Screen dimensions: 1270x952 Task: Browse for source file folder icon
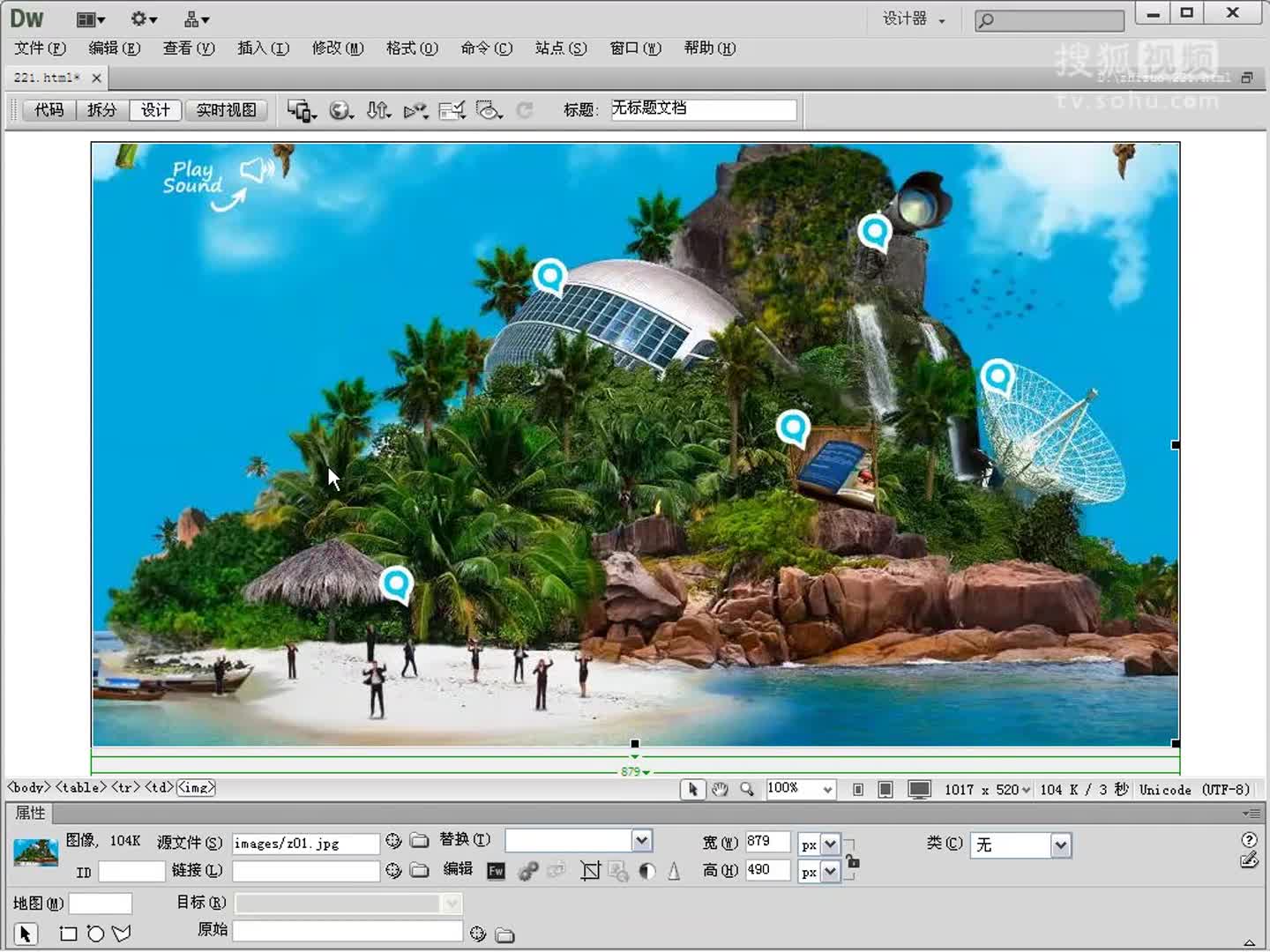click(420, 842)
